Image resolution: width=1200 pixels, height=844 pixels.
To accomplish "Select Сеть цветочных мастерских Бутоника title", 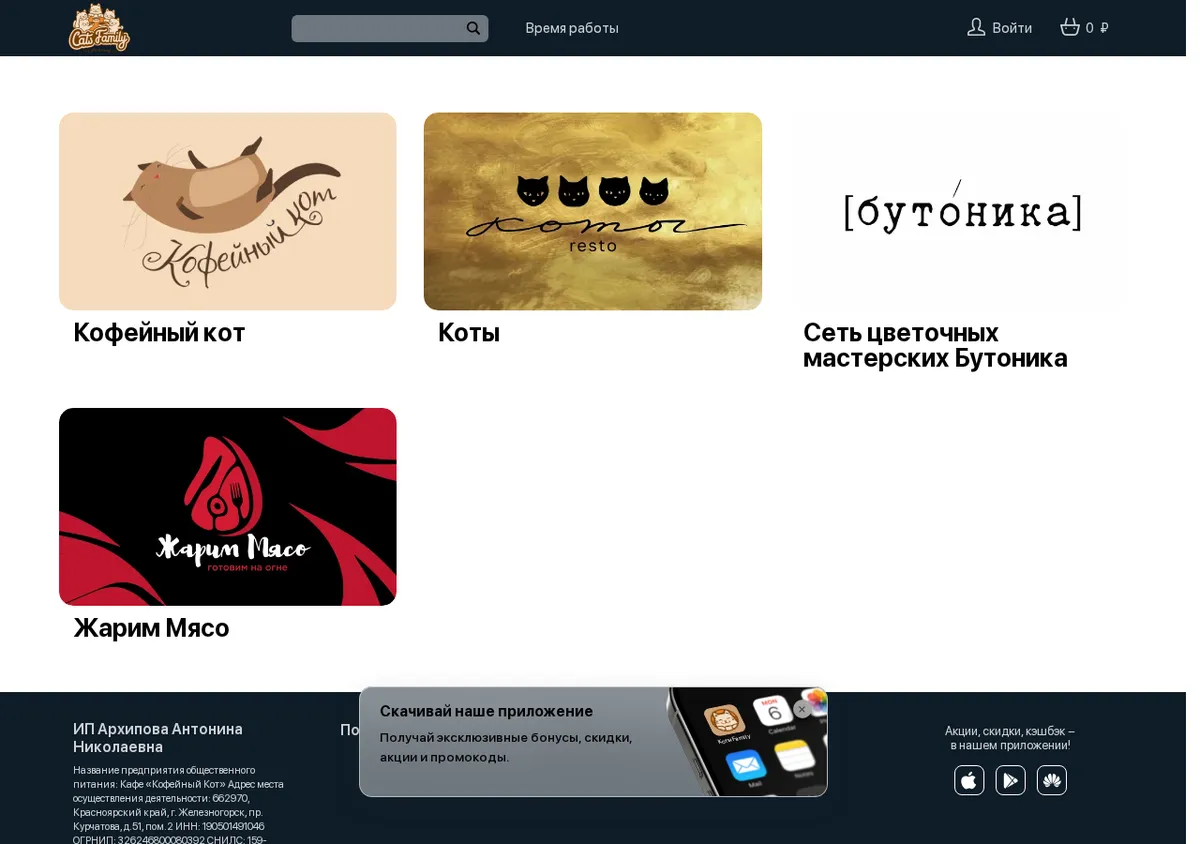I will tap(935, 345).
